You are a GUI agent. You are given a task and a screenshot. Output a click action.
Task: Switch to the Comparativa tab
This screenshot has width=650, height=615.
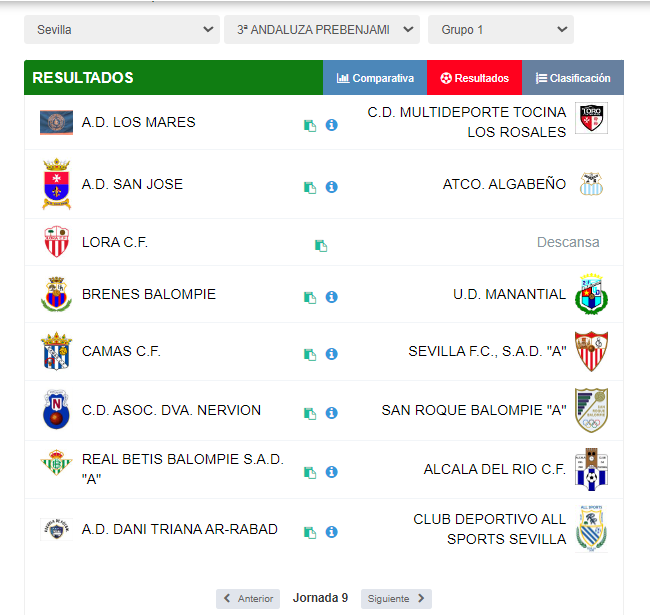point(375,78)
